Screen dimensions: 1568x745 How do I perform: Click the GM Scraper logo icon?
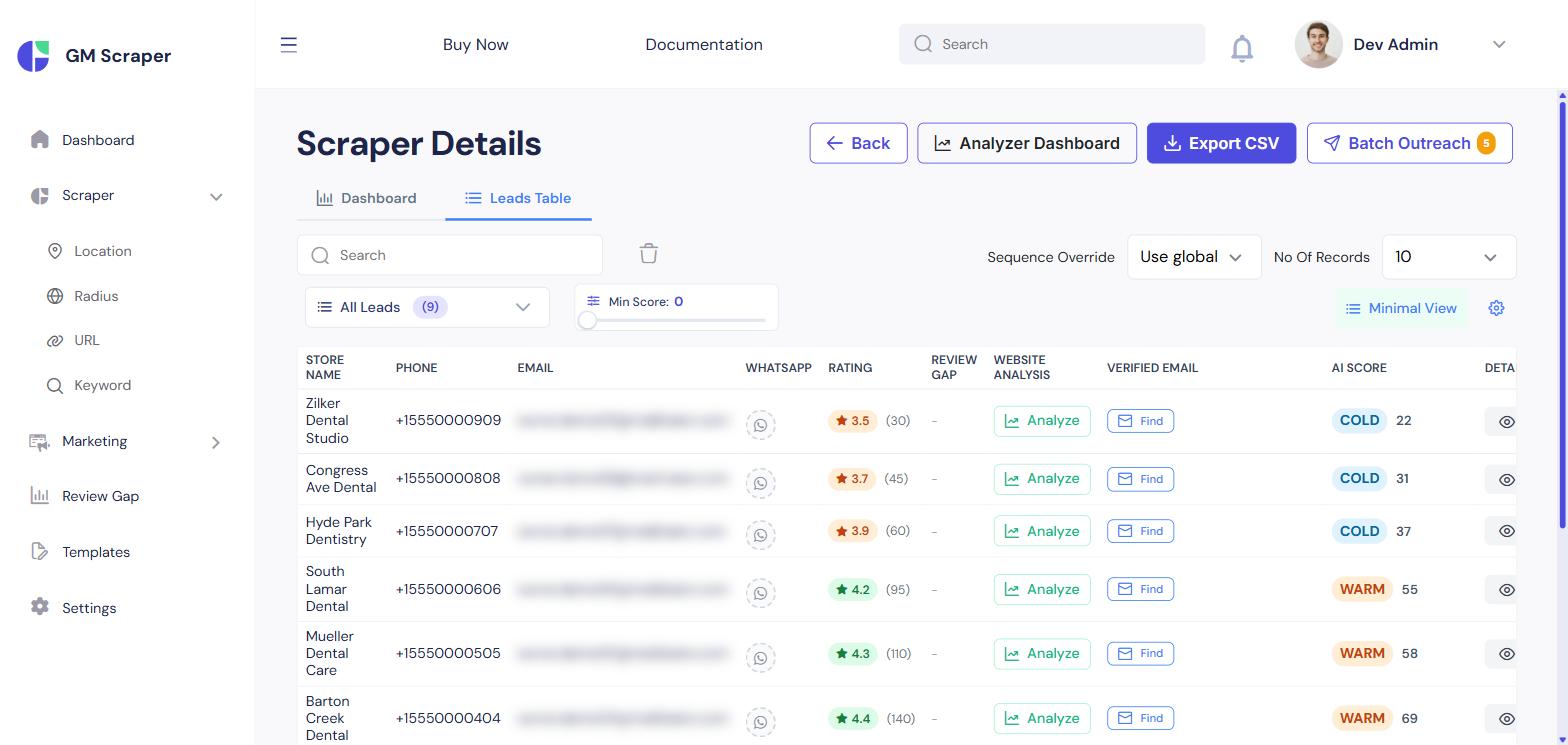[33, 56]
